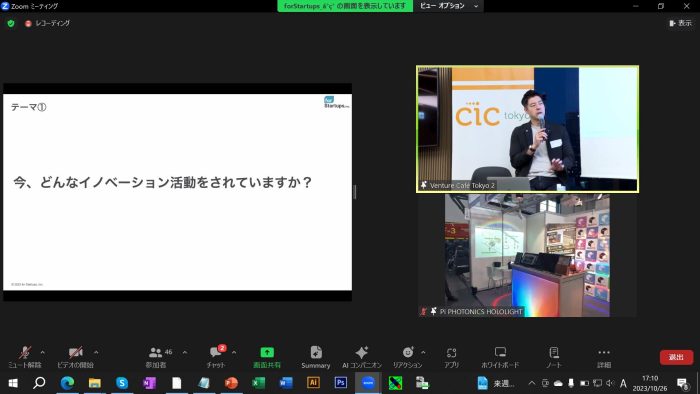Expand video options arrow beside camera button
Screen dimensions: 700x394
click(x=96, y=353)
